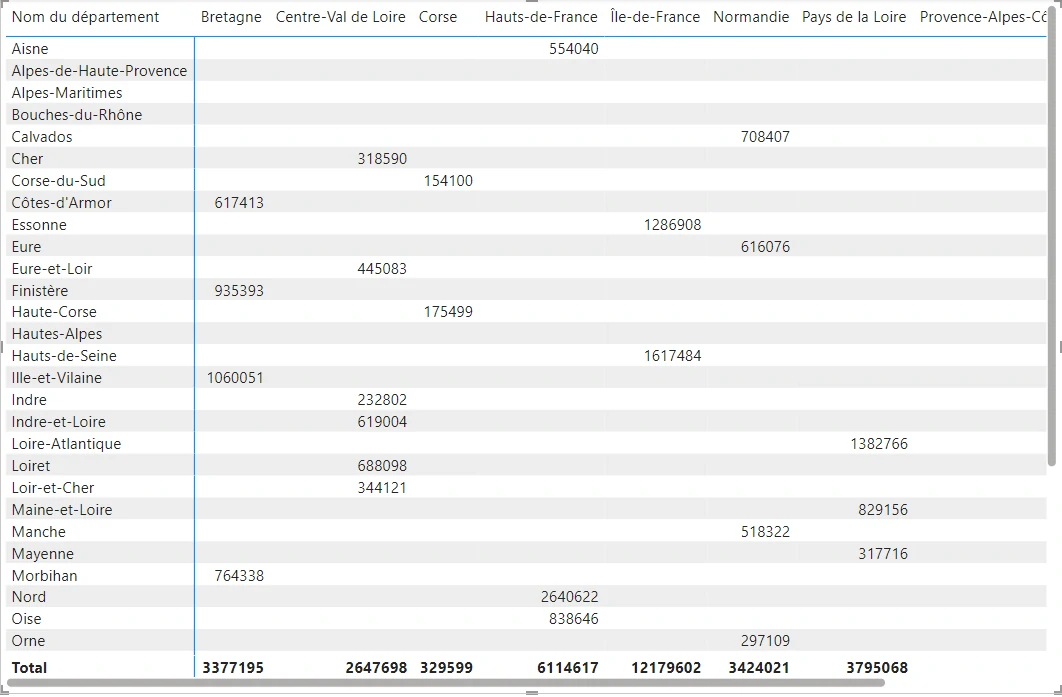The width and height of the screenshot is (1062, 697).
Task: Select the Corse column header
Action: (x=438, y=17)
